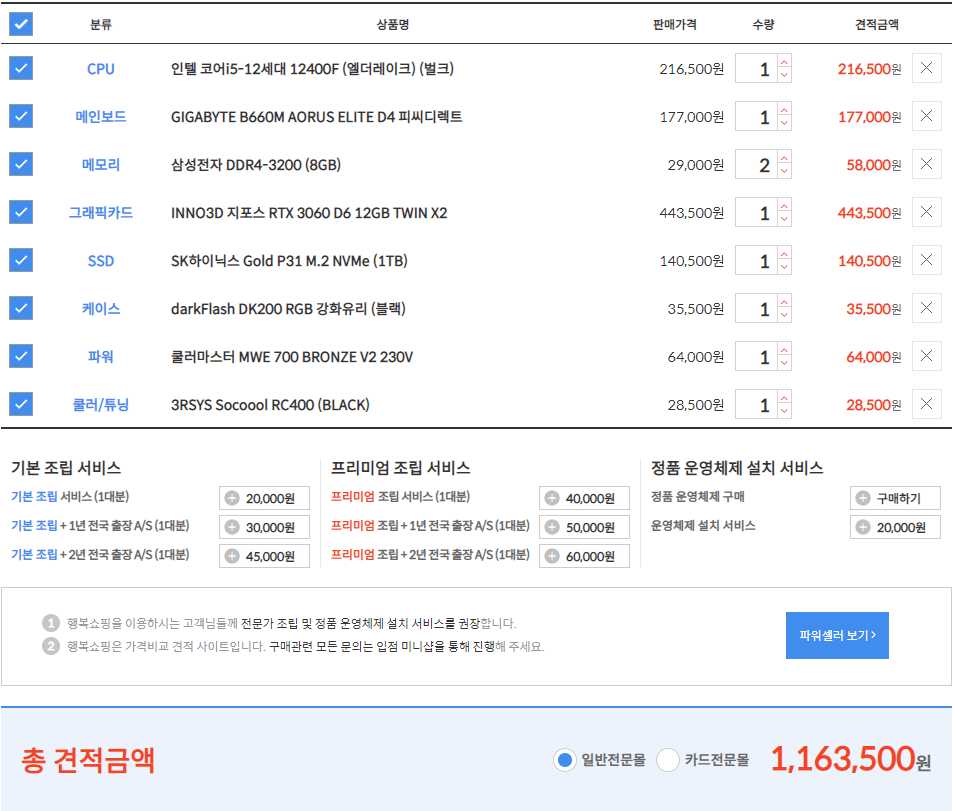Screen dimensions: 955x811
Task: Click the 프리미엄 조립 서비스 (1대분) link
Action: 400,497
